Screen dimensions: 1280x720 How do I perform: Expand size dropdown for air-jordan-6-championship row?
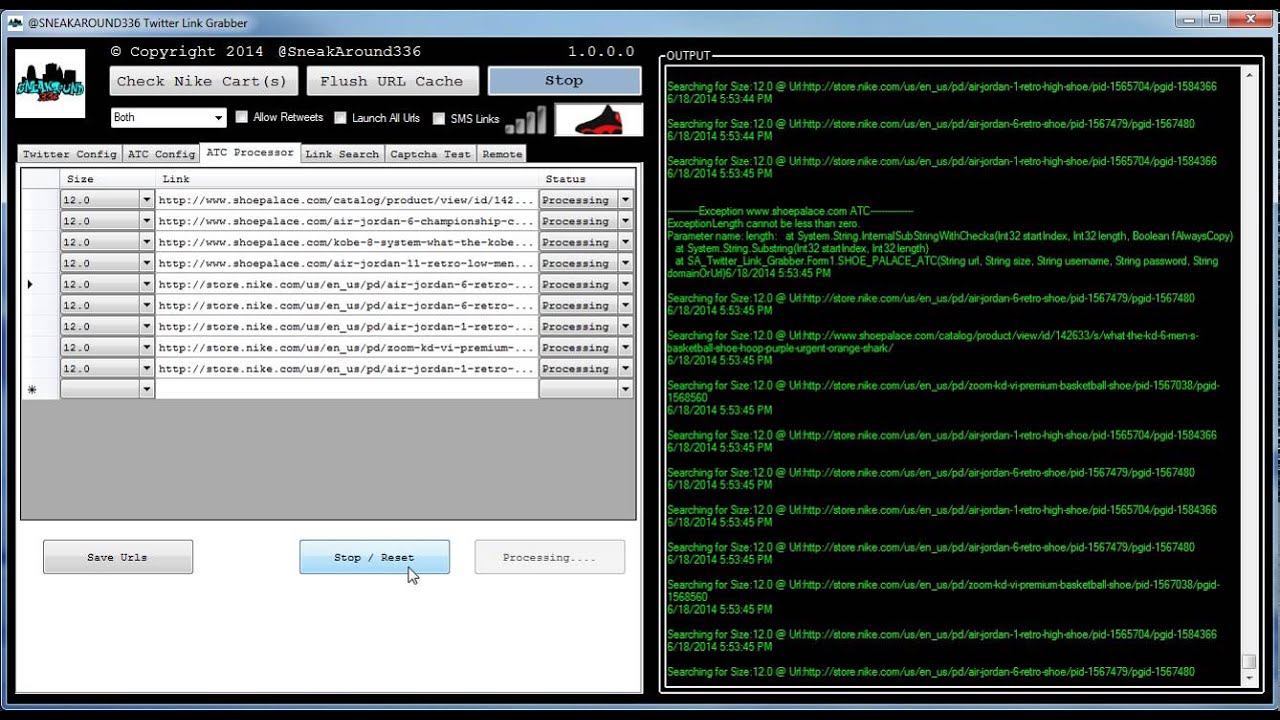[147, 221]
